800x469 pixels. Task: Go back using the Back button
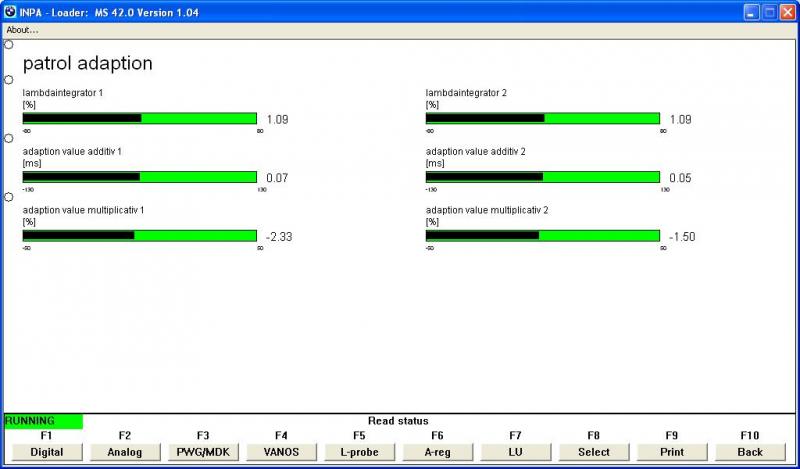tap(749, 452)
